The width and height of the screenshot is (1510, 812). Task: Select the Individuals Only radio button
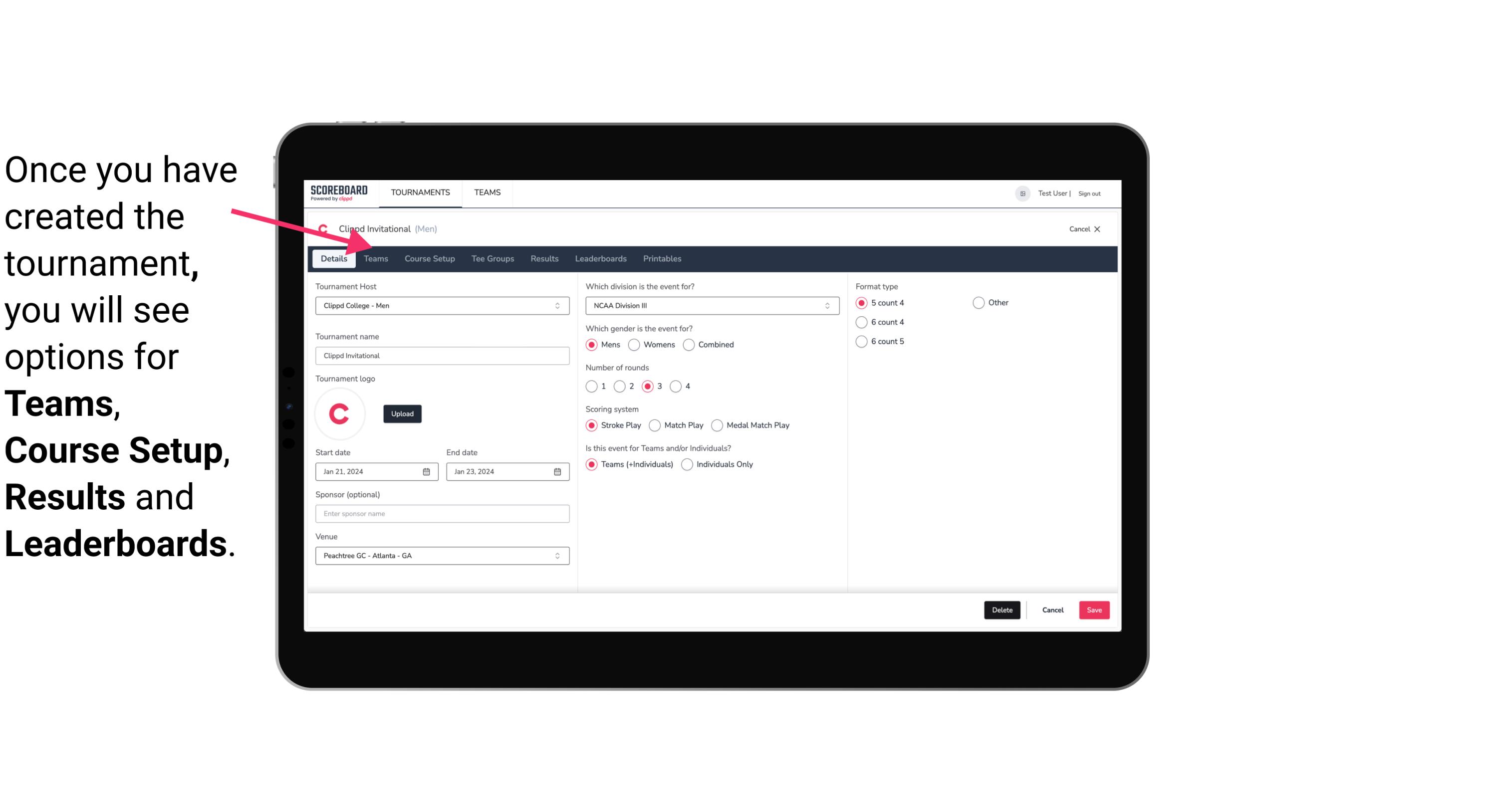point(688,464)
